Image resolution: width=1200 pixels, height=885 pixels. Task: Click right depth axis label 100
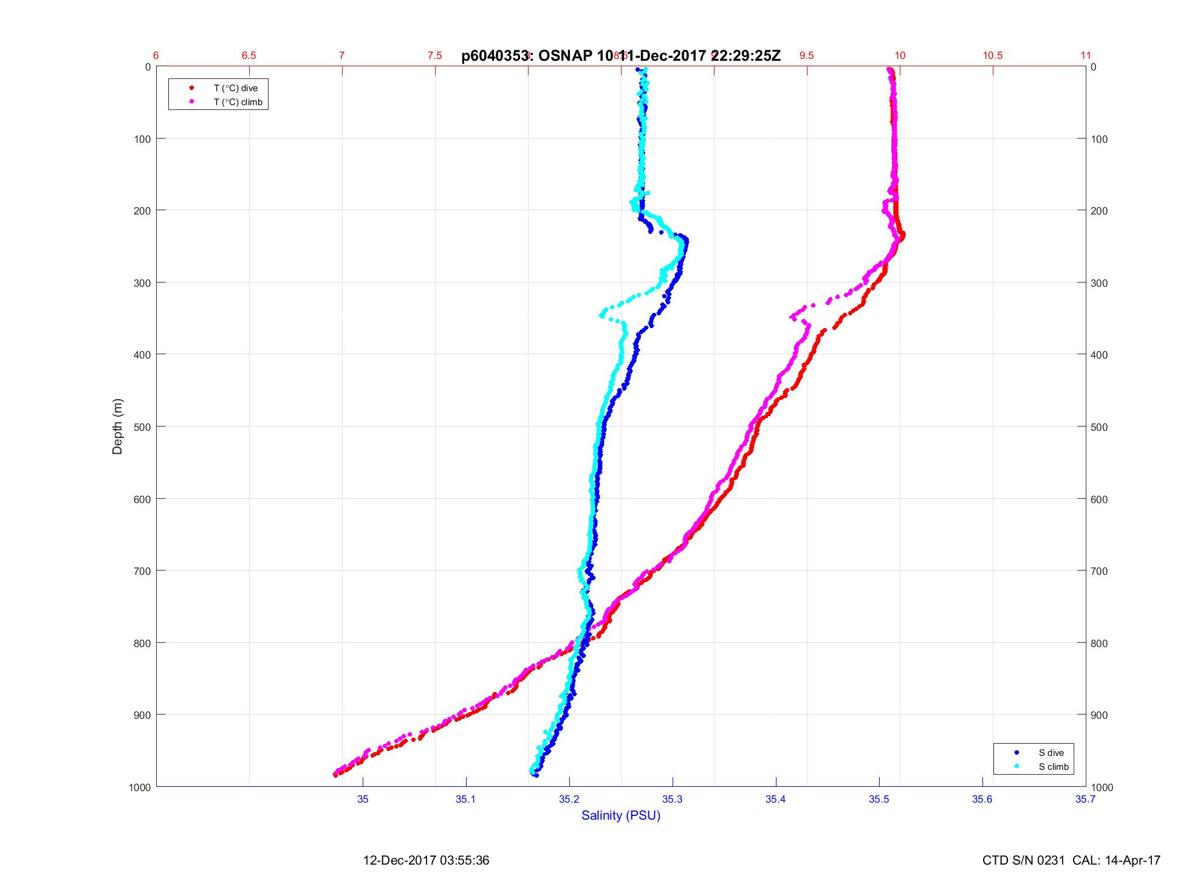pos(1100,139)
